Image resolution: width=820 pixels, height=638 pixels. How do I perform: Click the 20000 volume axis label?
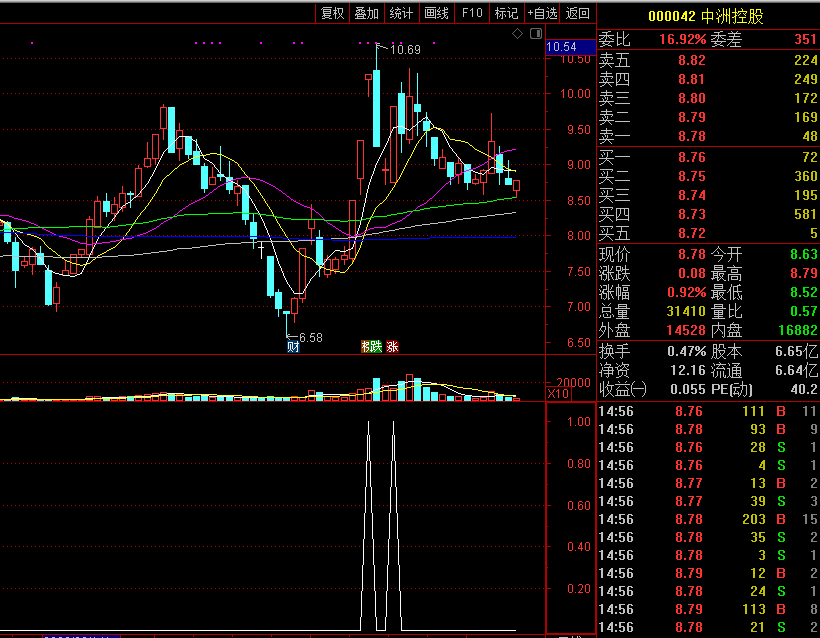click(x=574, y=383)
